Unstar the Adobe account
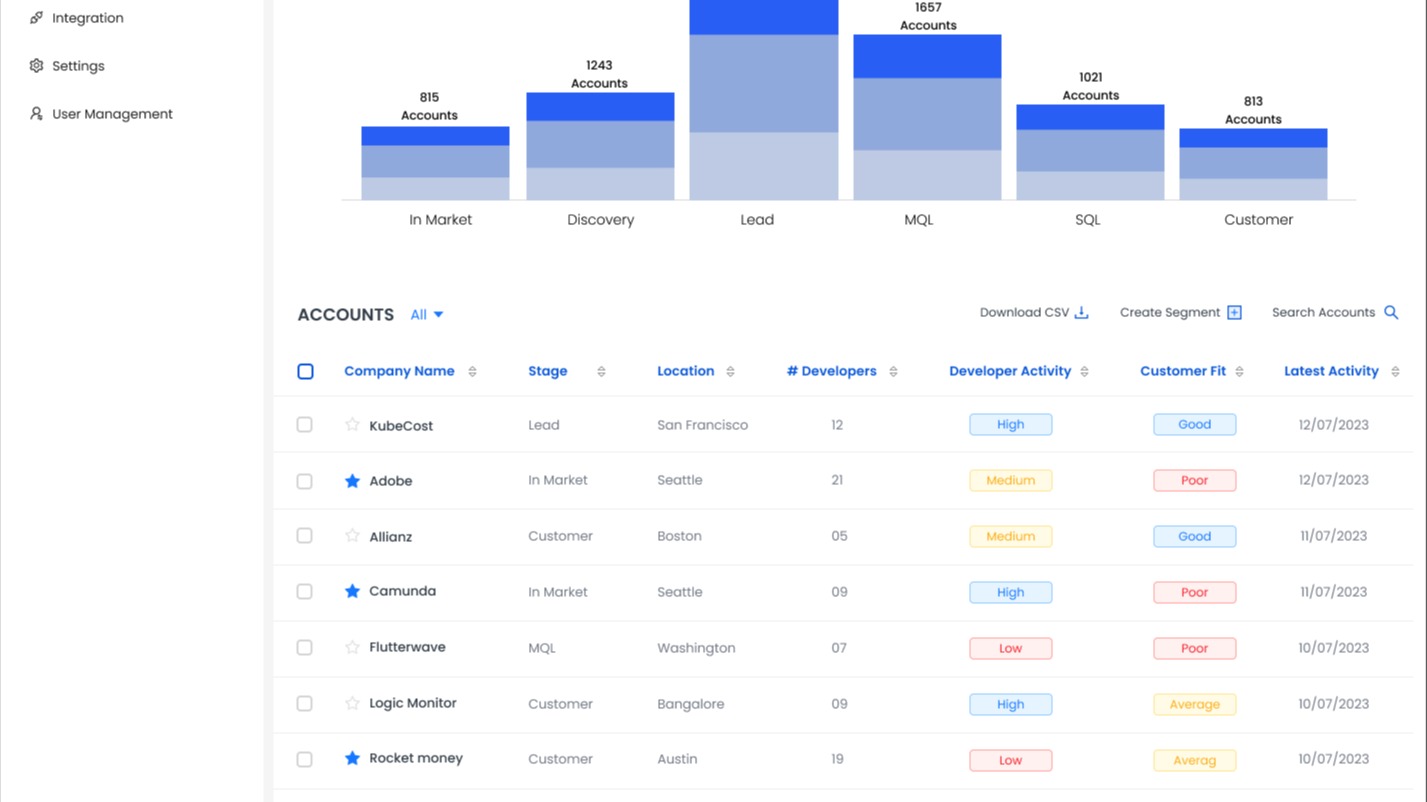1427x802 pixels. (352, 481)
